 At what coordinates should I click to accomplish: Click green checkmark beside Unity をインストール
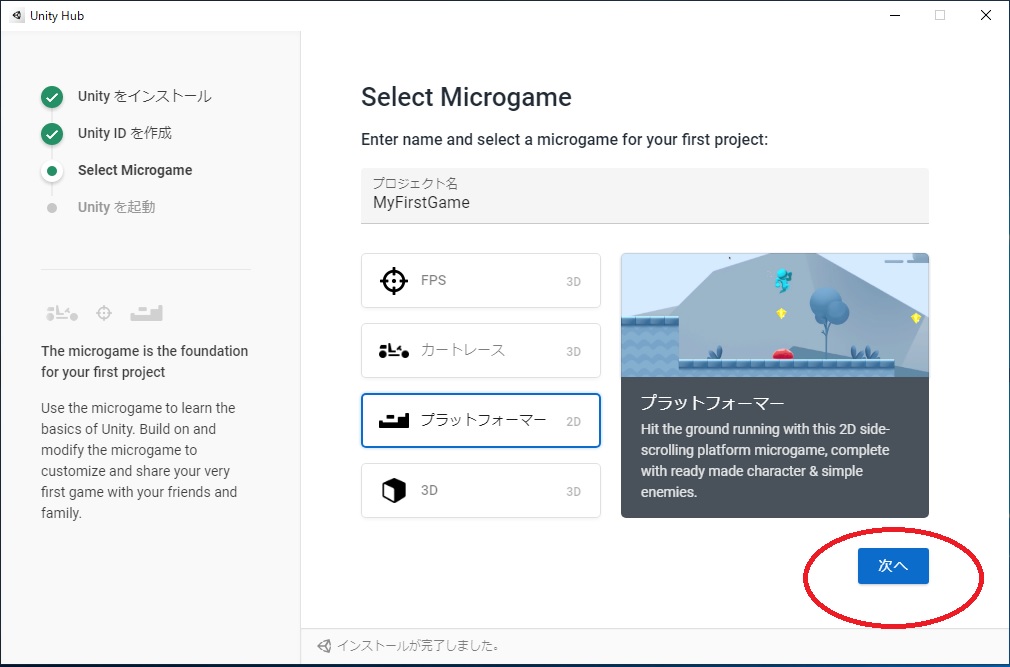pyautogui.click(x=52, y=97)
